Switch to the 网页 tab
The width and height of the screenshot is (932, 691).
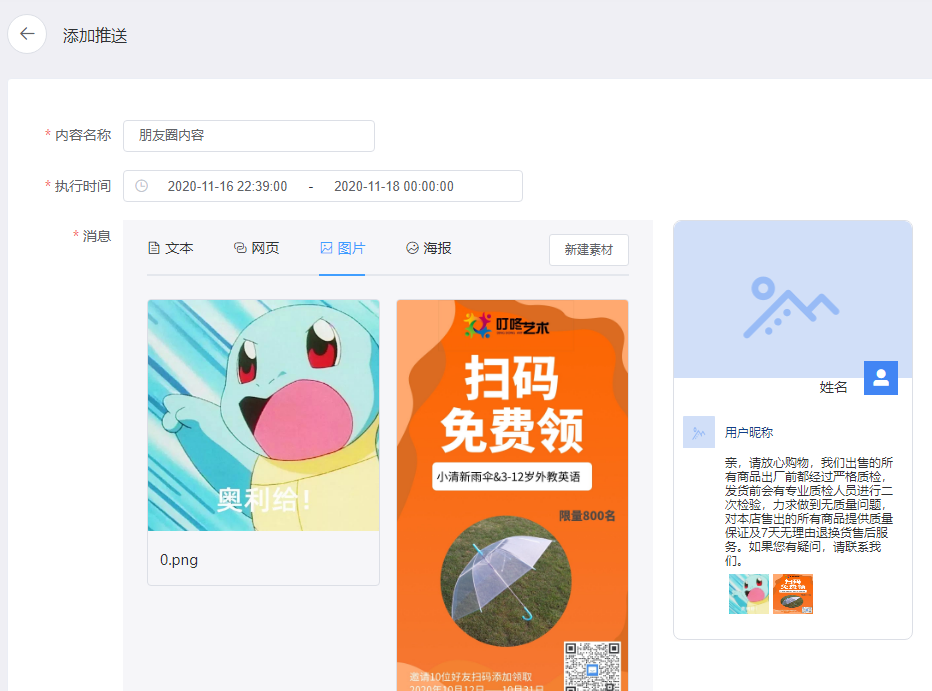[x=257, y=248]
